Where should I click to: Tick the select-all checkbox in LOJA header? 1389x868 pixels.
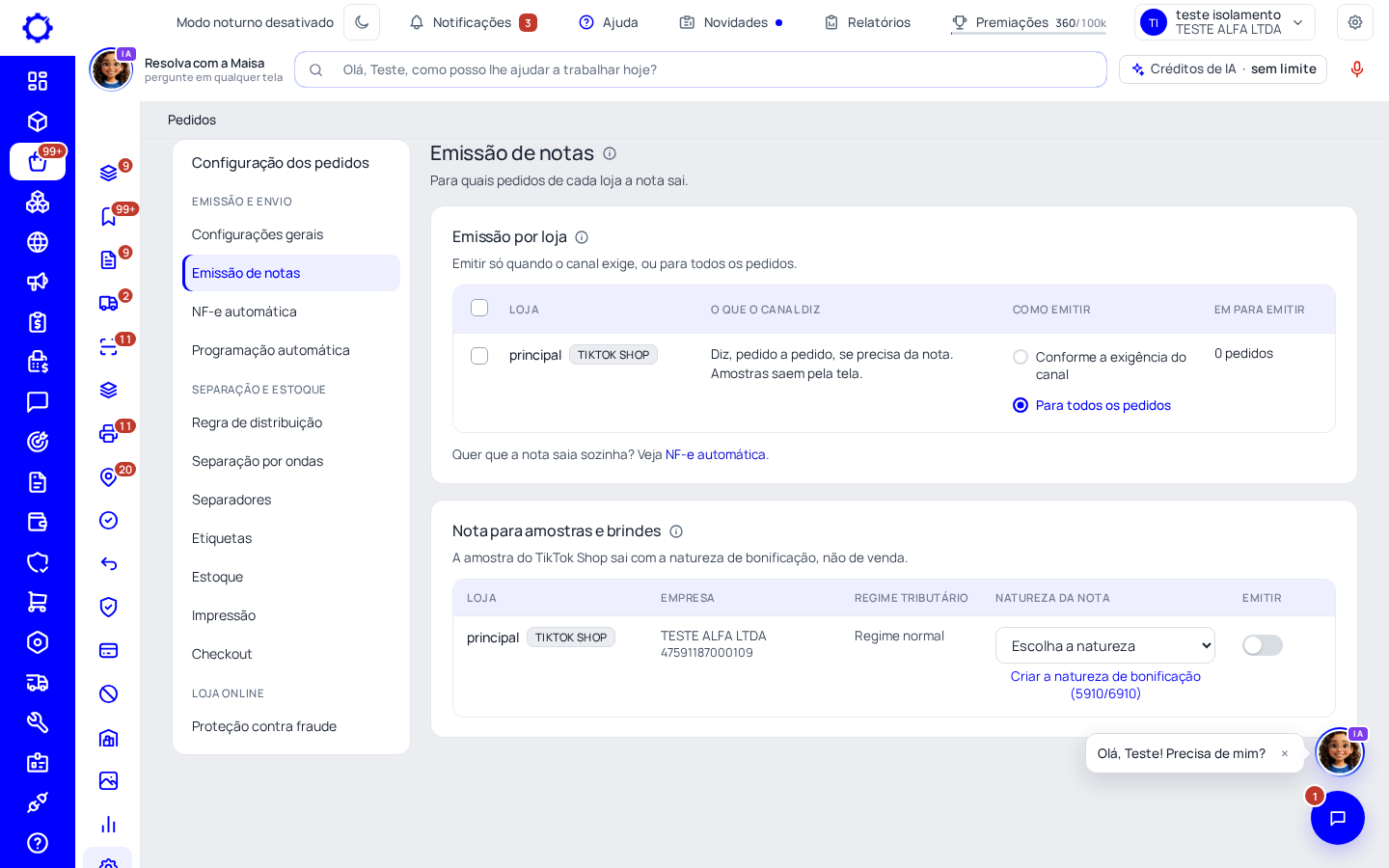tap(479, 308)
